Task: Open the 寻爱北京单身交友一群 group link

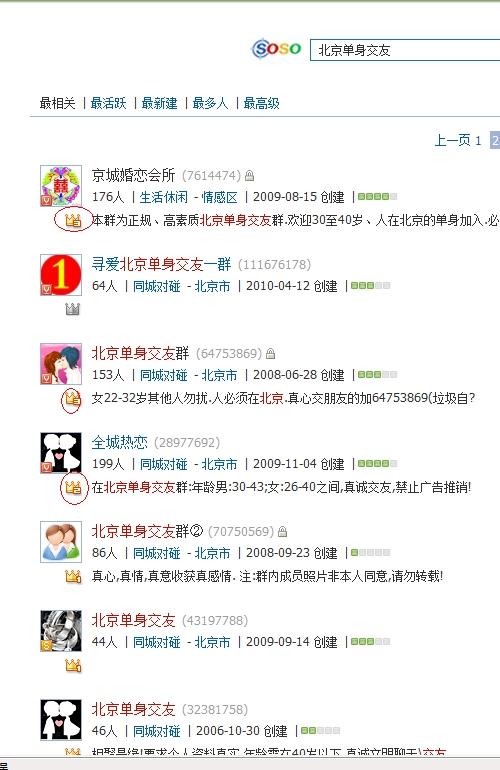Action: 161,264
